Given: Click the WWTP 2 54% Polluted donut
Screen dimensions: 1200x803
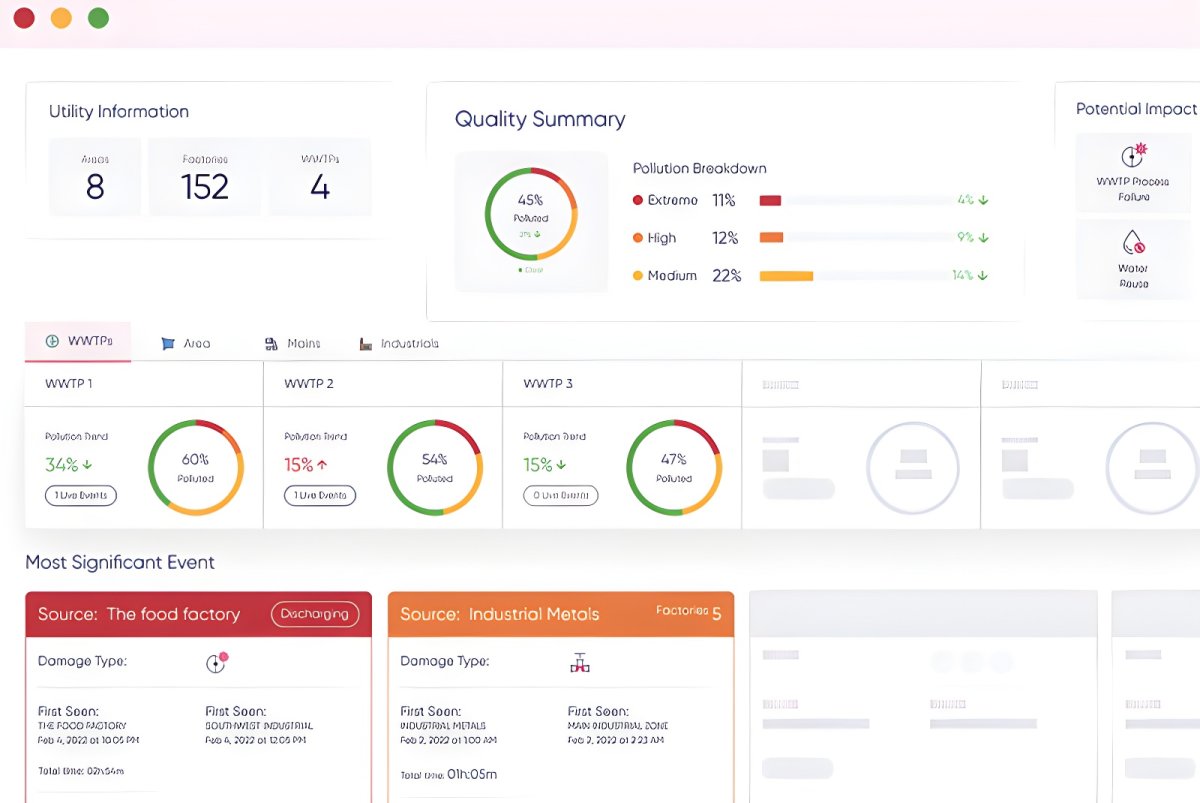Looking at the screenshot, I should click(x=435, y=467).
